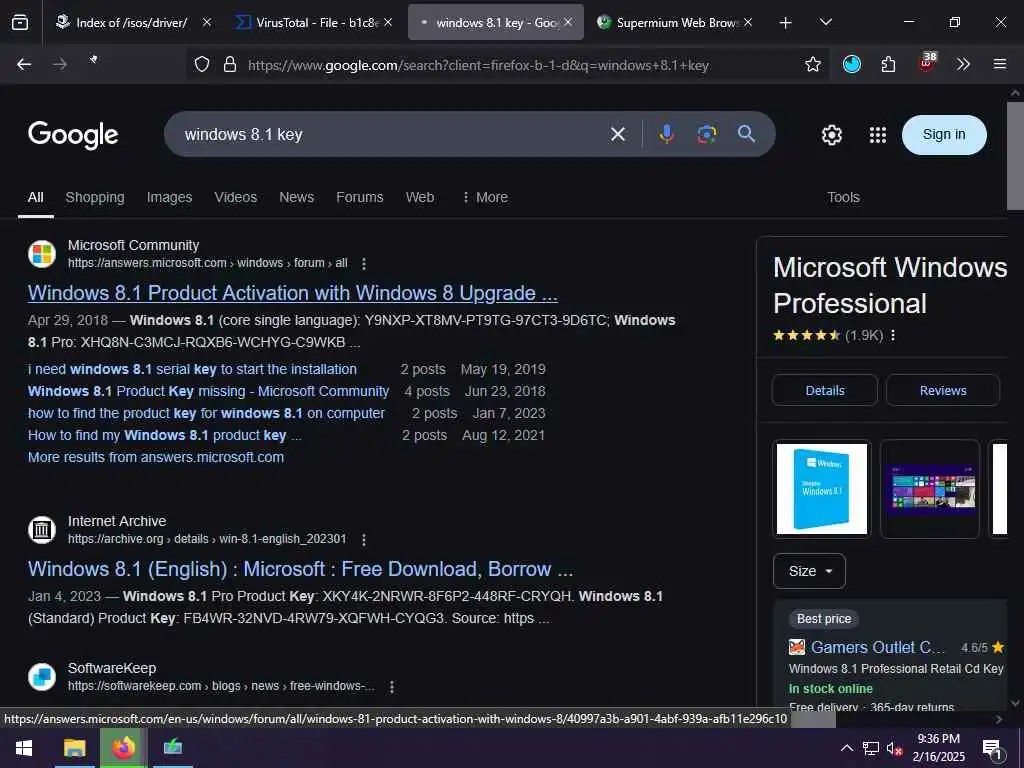Open File Explorer from the taskbar
This screenshot has height=768, width=1024.
pos(74,748)
